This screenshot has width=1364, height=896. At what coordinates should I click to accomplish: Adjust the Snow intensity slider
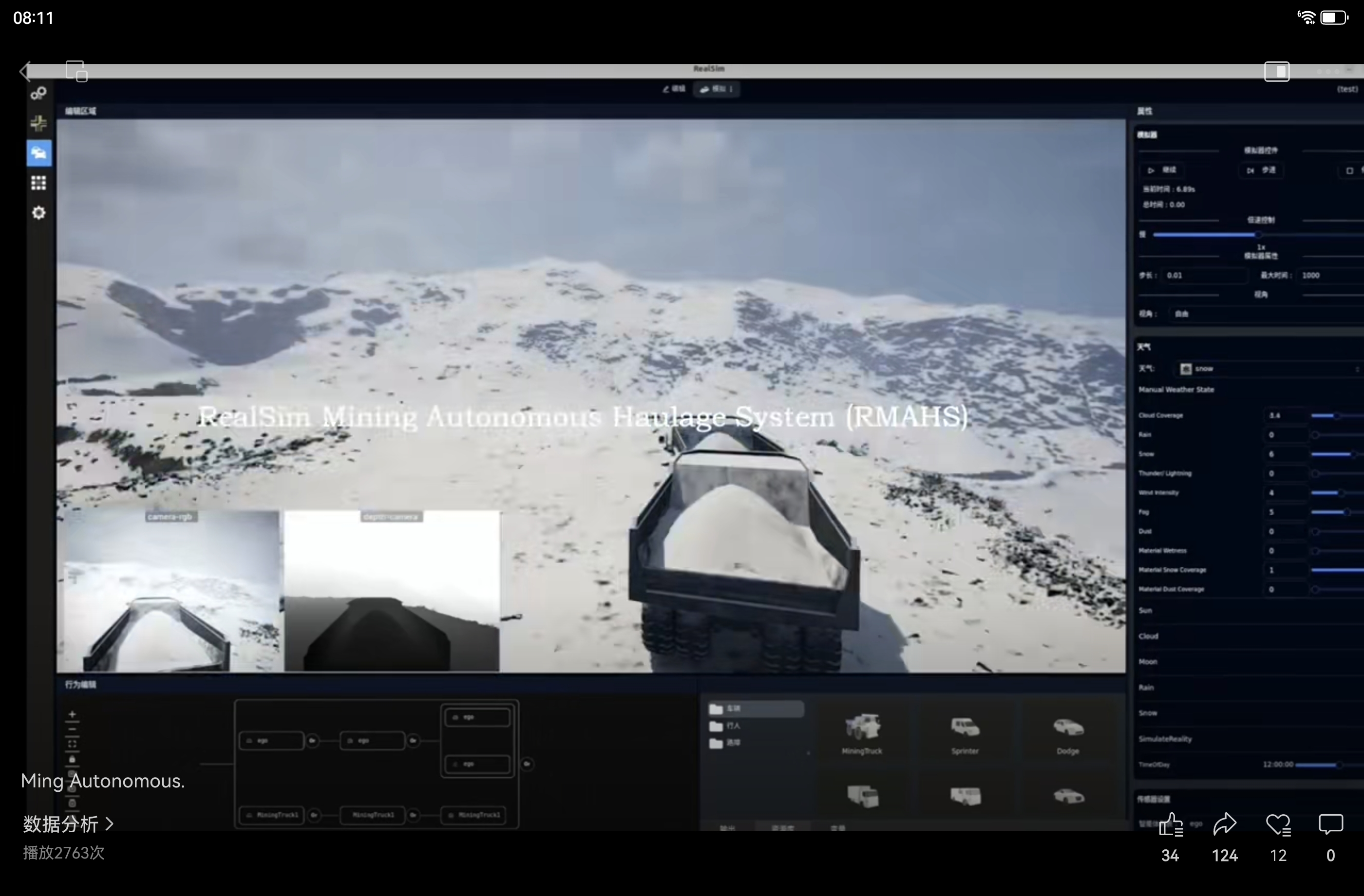pos(1337,454)
